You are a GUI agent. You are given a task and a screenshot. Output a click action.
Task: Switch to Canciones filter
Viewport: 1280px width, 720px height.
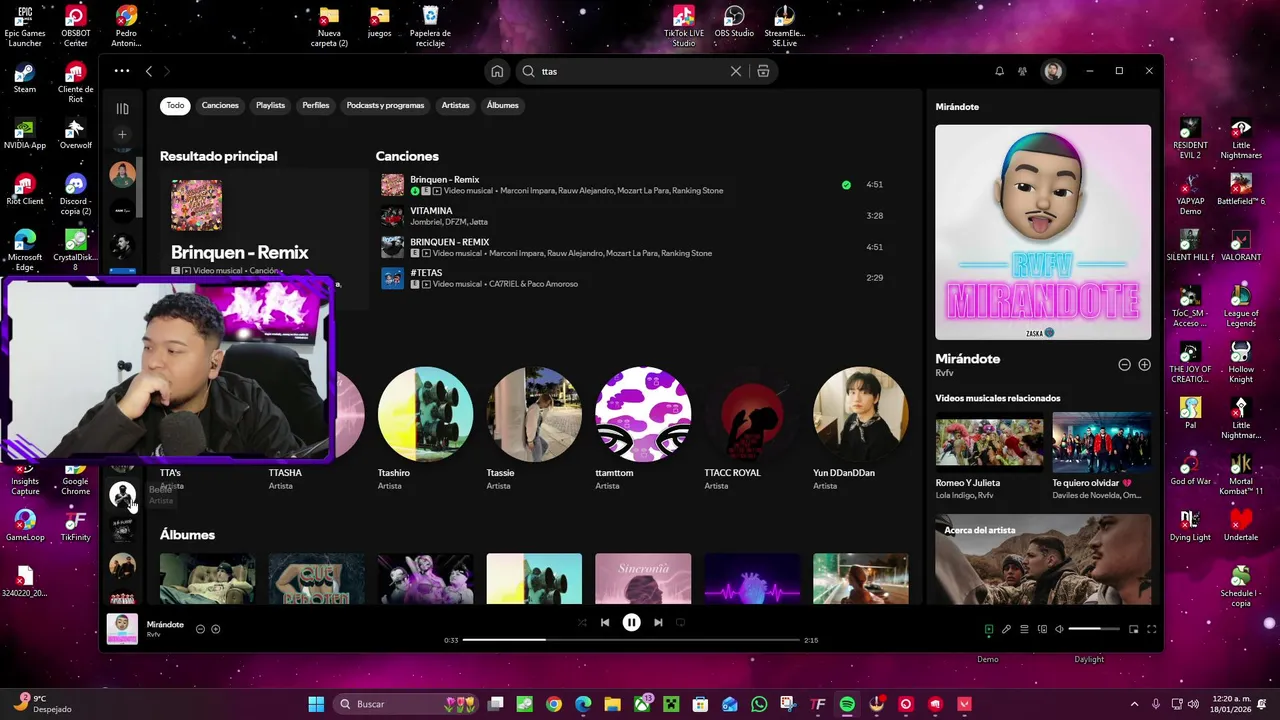[x=220, y=105]
